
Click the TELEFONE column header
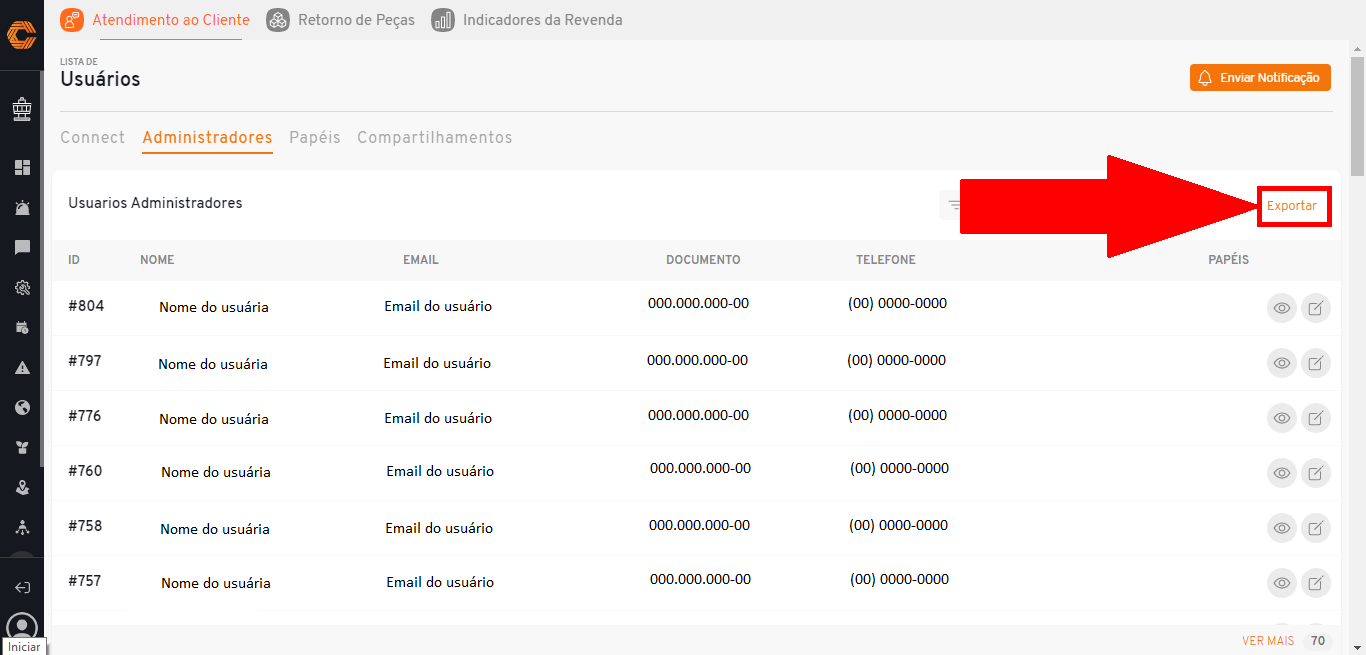(886, 260)
